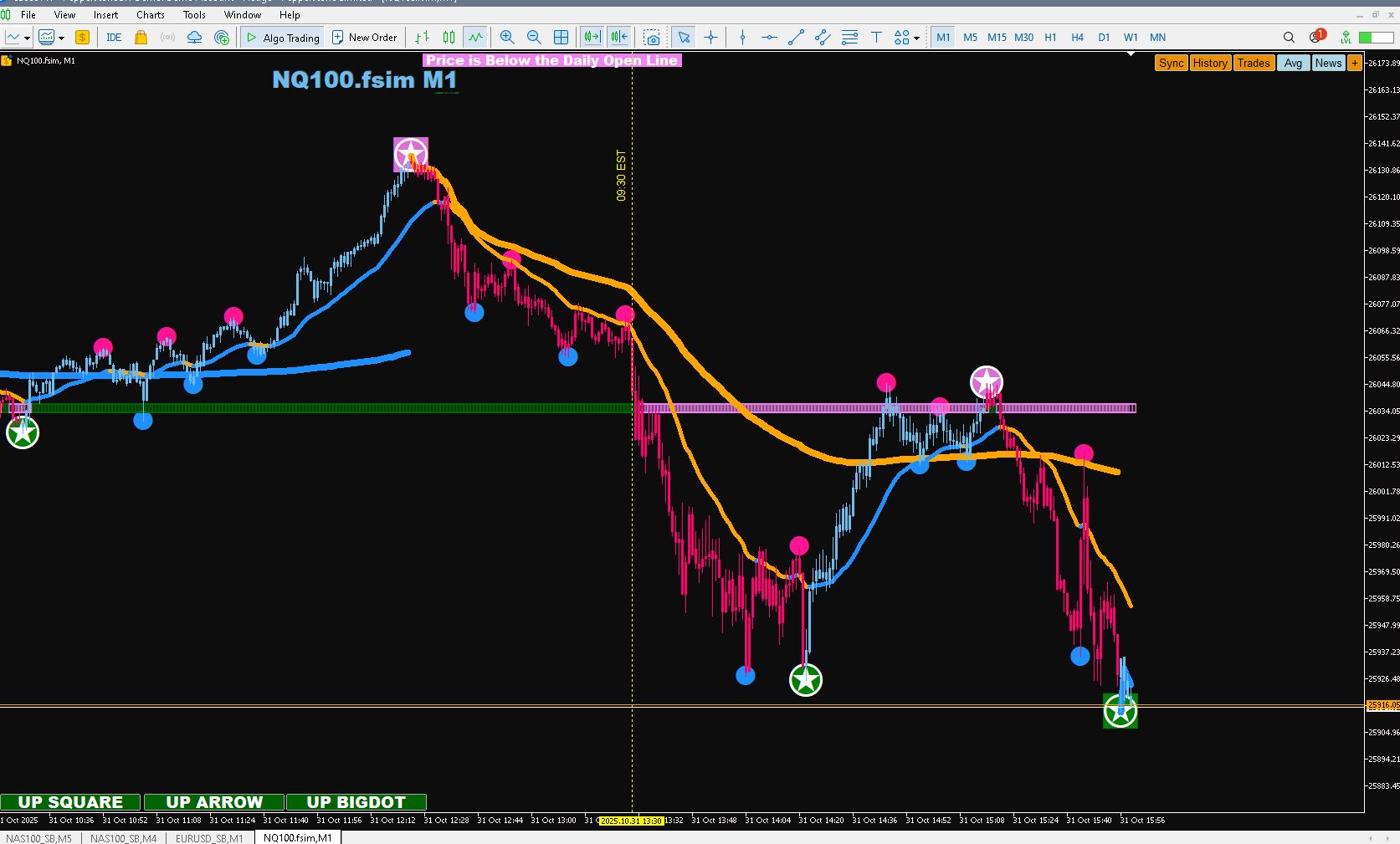The width and height of the screenshot is (1400, 844).
Task: Select the M5 timeframe
Action: (x=970, y=38)
